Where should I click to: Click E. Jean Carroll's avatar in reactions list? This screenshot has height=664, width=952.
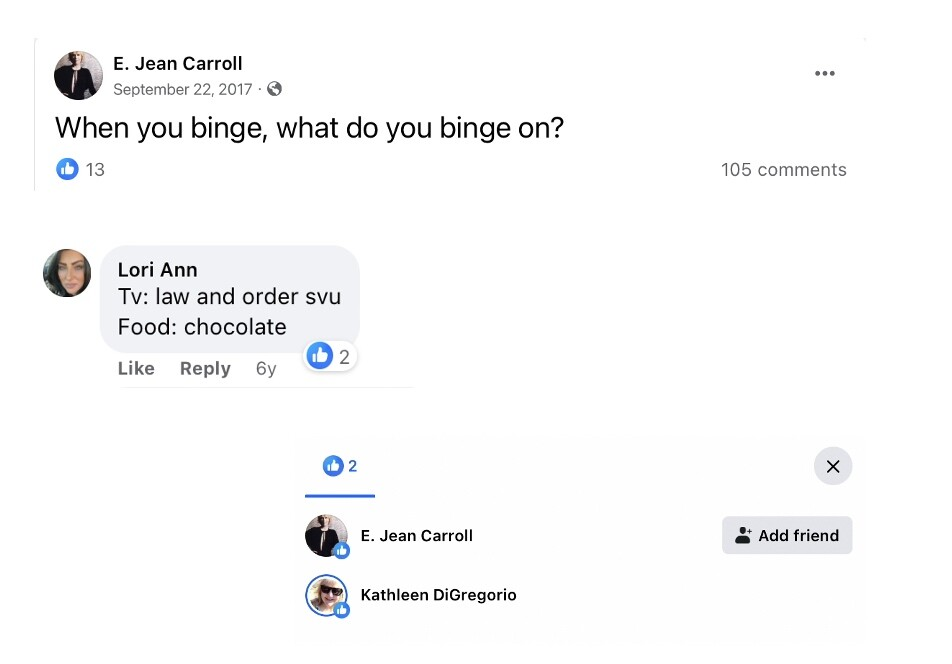tap(326, 536)
